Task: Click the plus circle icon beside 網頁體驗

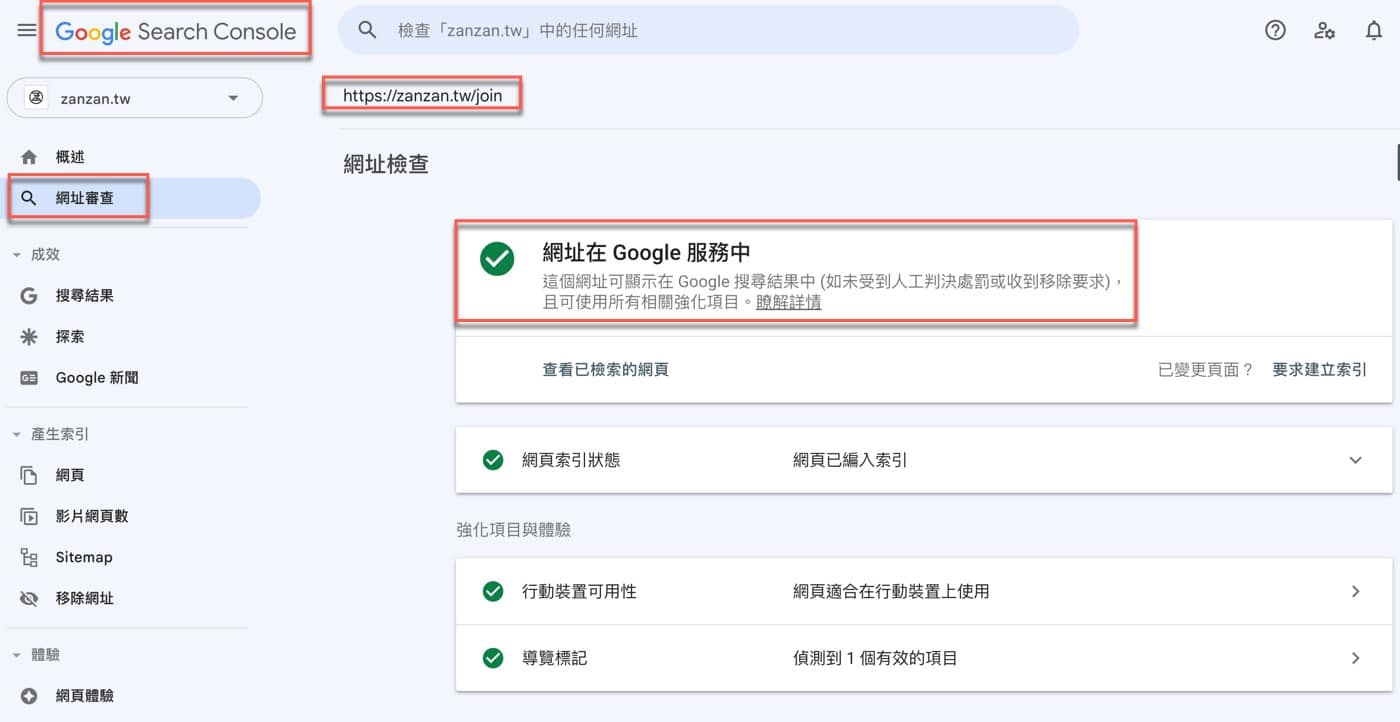Action: click(29, 695)
